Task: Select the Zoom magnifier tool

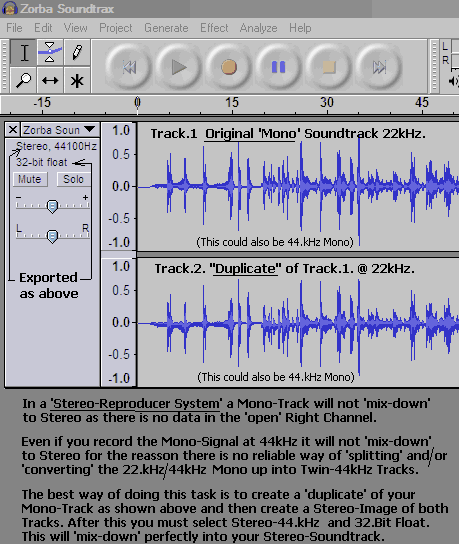Action: click(23, 80)
